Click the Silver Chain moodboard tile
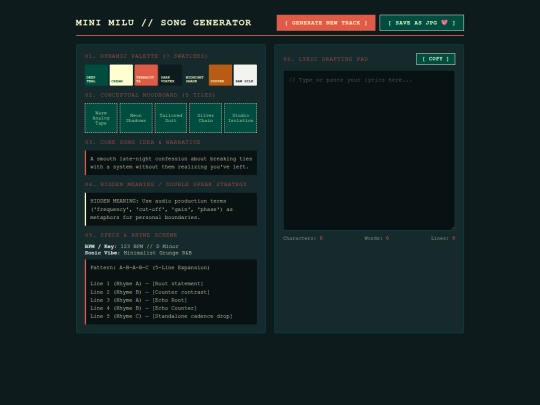Screen dimensions: 540x405 [206, 118]
